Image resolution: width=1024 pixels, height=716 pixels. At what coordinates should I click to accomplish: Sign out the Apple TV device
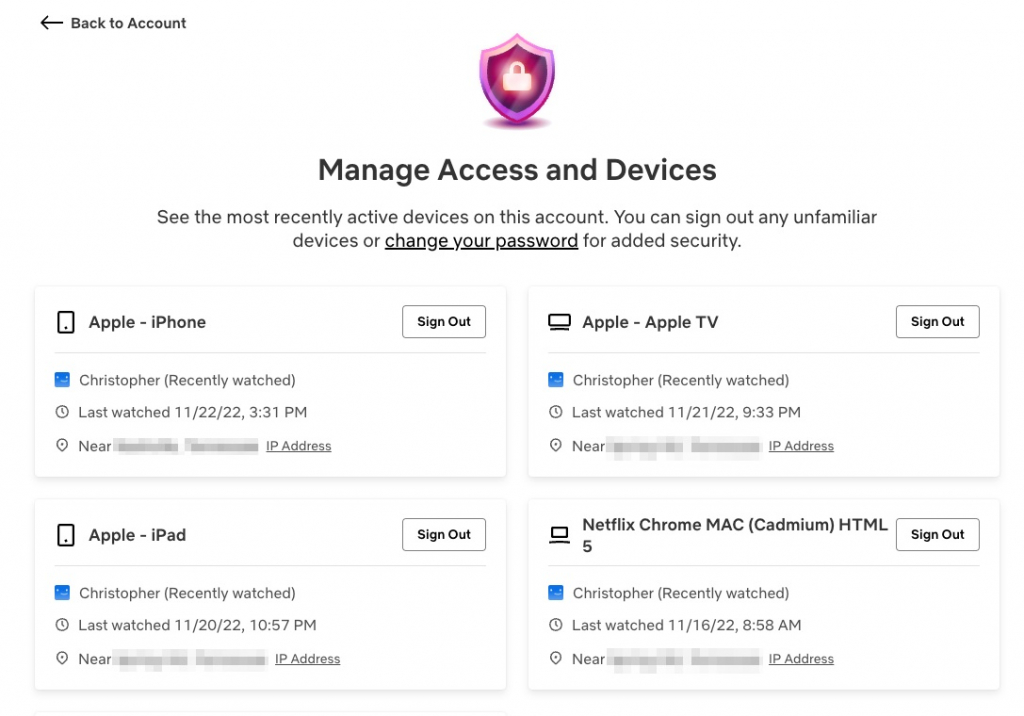(937, 321)
